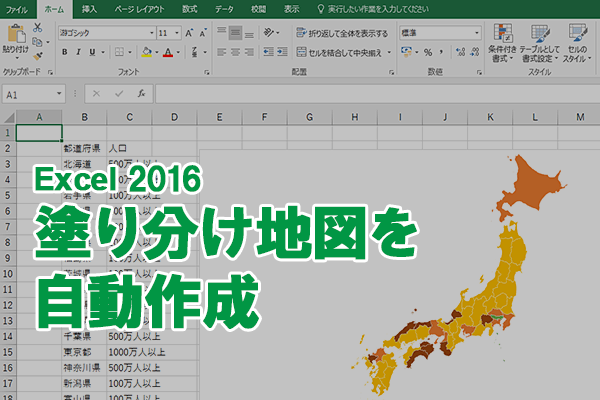Click the formula bar confirm checkmark
The image size is (600, 400).
pos(119,94)
